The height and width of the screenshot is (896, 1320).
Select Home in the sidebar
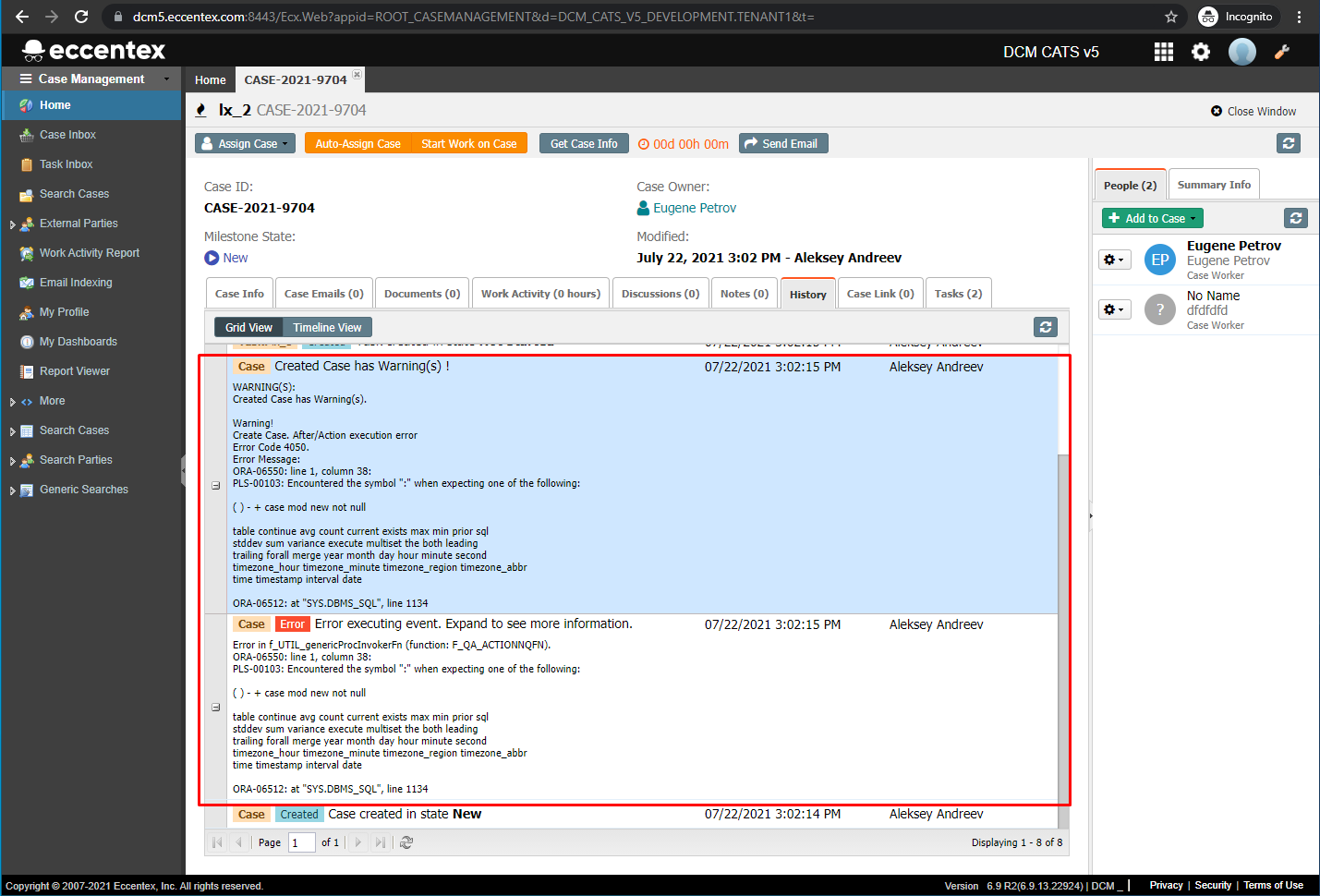[x=91, y=105]
